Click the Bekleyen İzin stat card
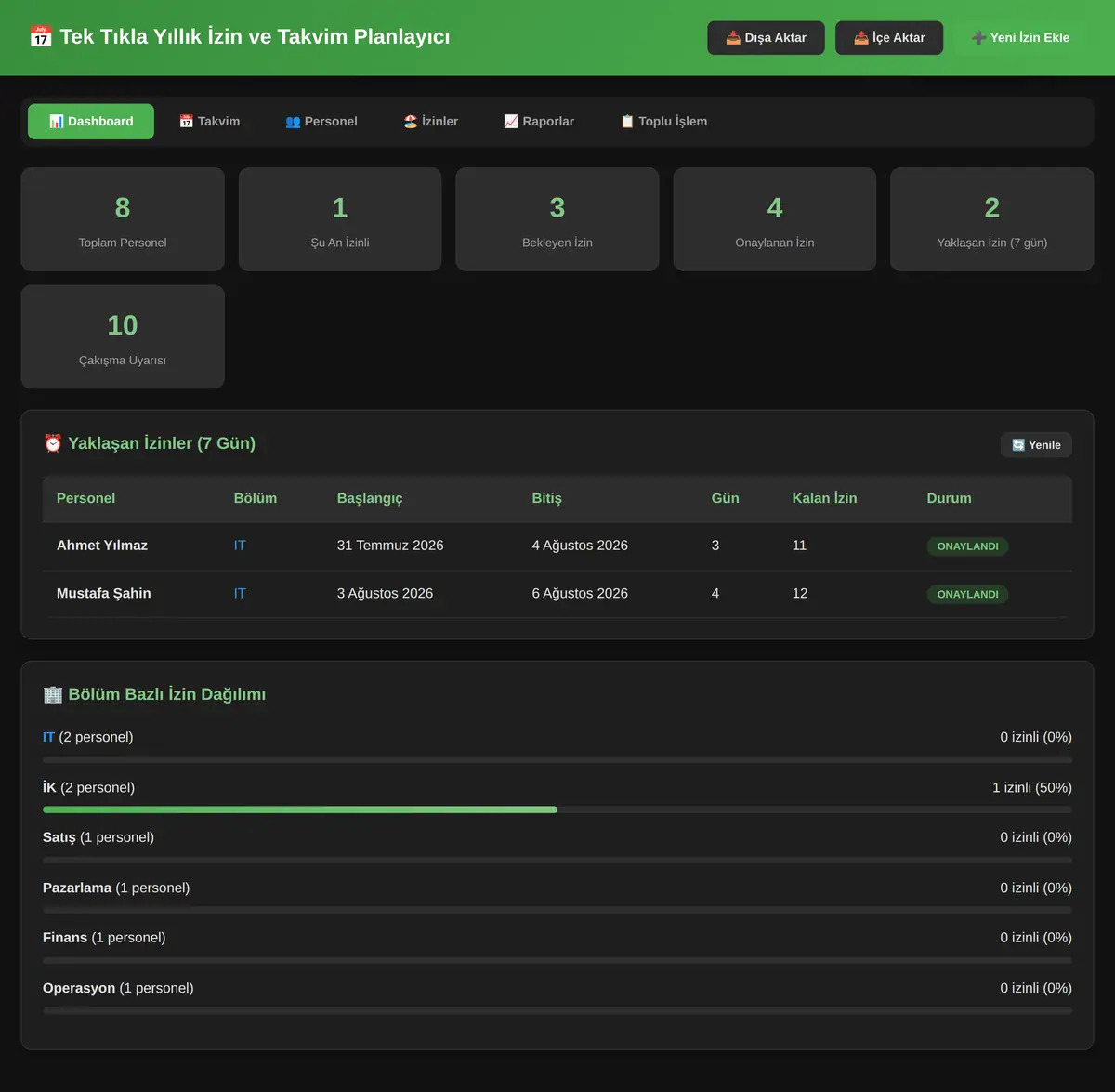1115x1092 pixels. 557,219
